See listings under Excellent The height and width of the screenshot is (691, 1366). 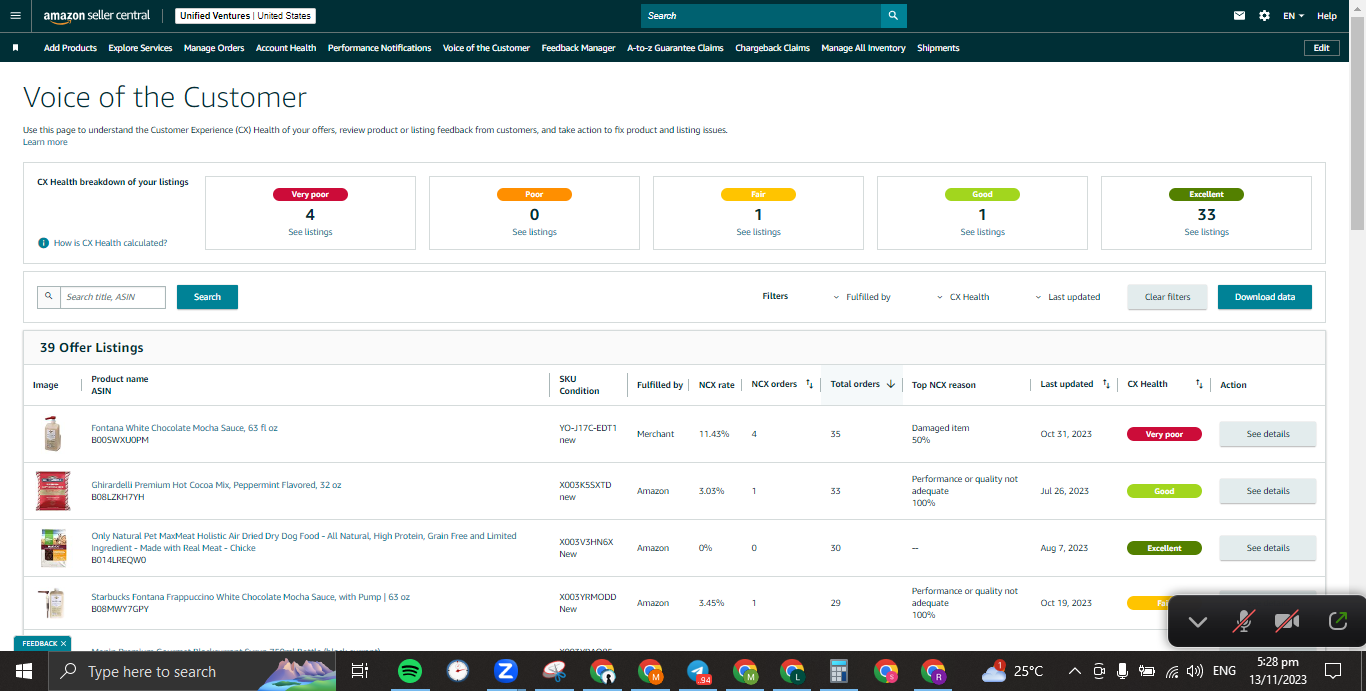click(1207, 232)
